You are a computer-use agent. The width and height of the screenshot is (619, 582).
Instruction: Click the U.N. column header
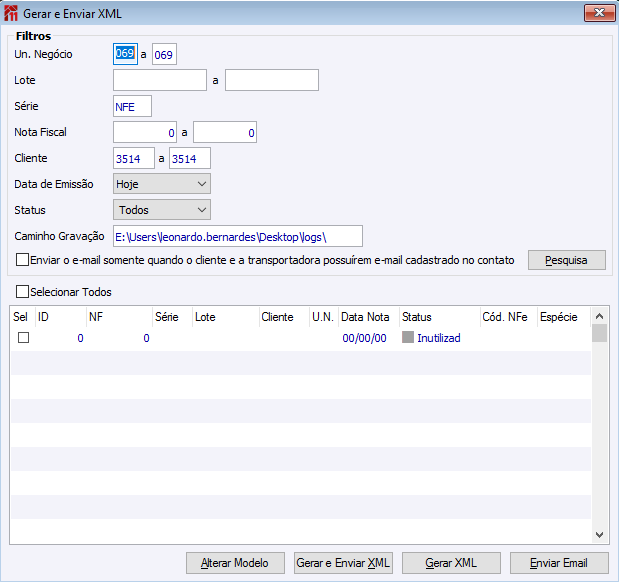coord(324,317)
